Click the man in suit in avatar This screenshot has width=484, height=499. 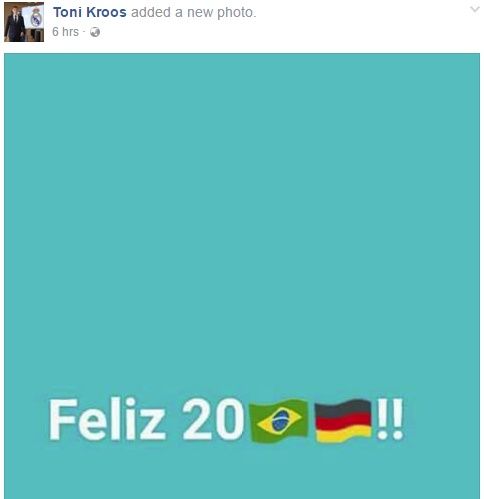click(x=14, y=25)
